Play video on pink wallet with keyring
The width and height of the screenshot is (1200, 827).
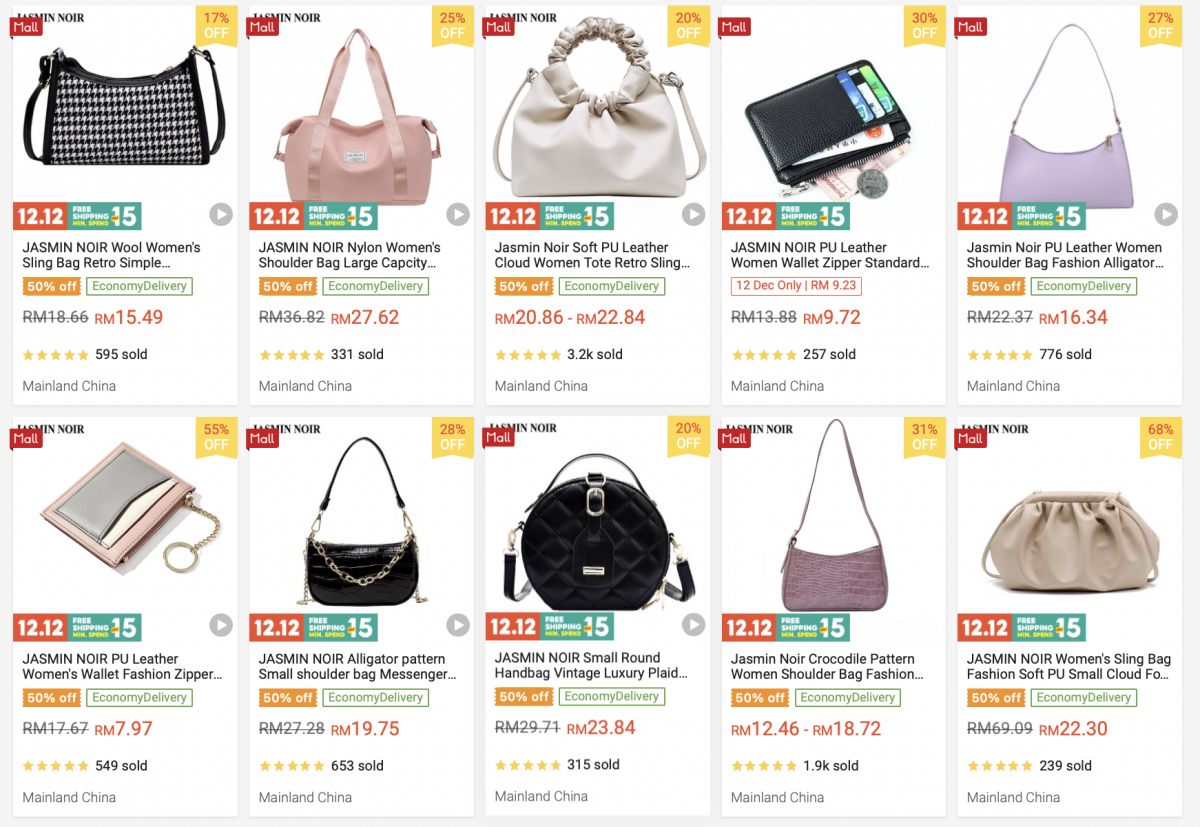click(x=221, y=626)
